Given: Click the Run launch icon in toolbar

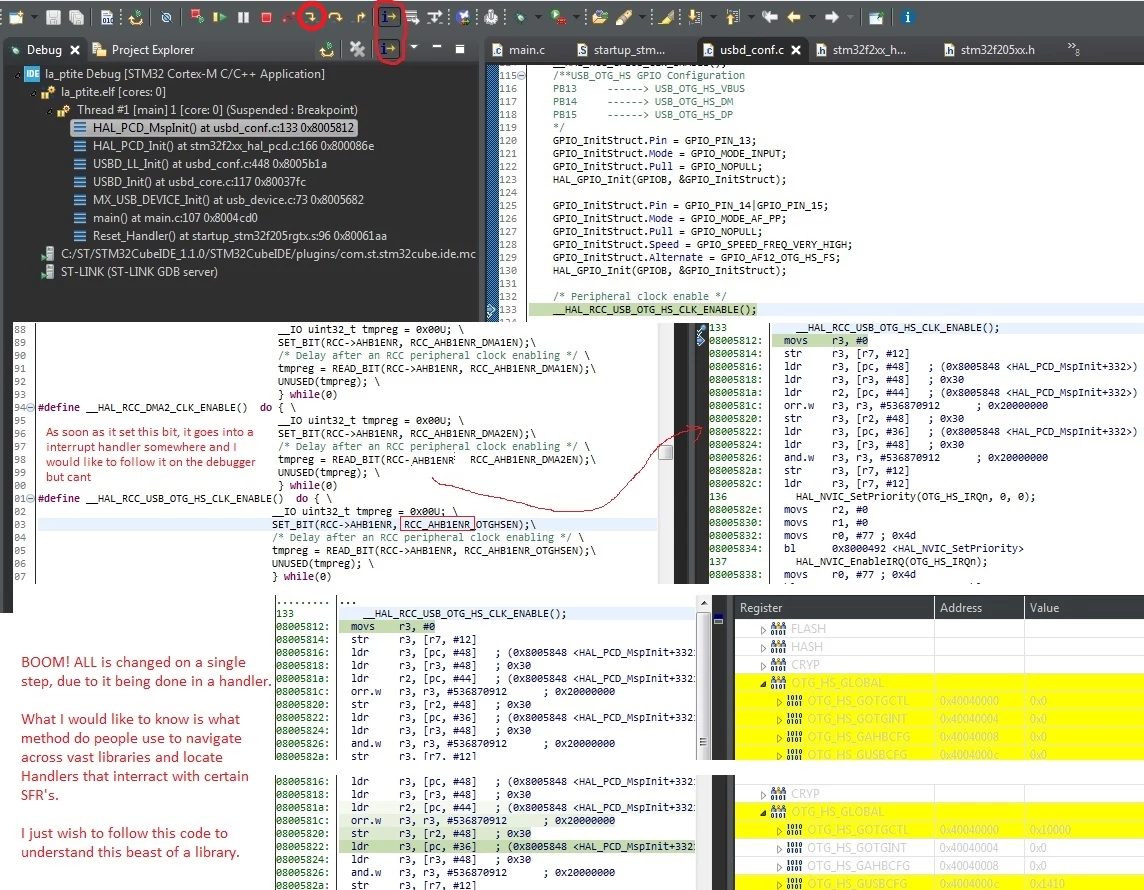Looking at the screenshot, I should [558, 17].
